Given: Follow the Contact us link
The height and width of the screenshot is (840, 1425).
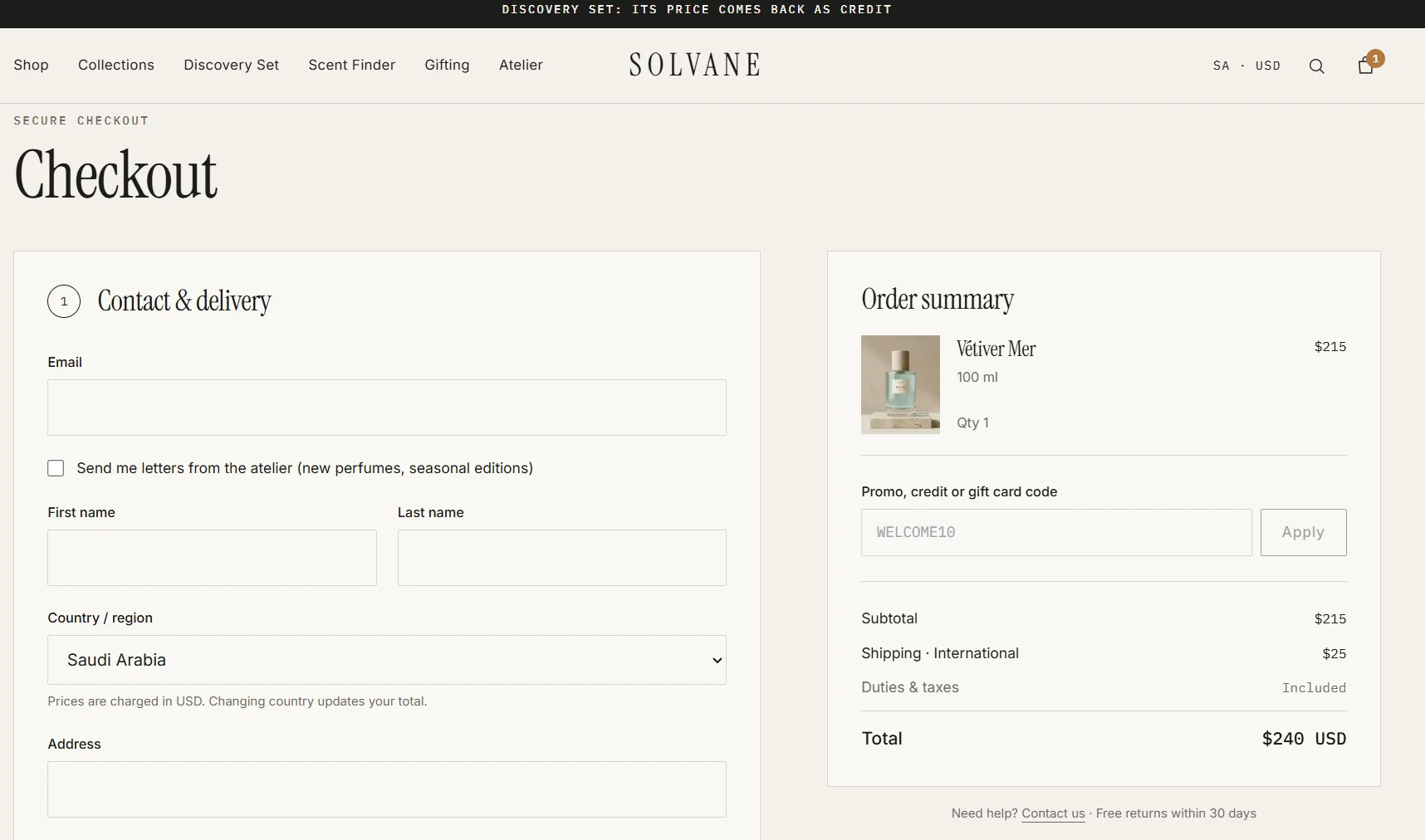Looking at the screenshot, I should click(1053, 813).
